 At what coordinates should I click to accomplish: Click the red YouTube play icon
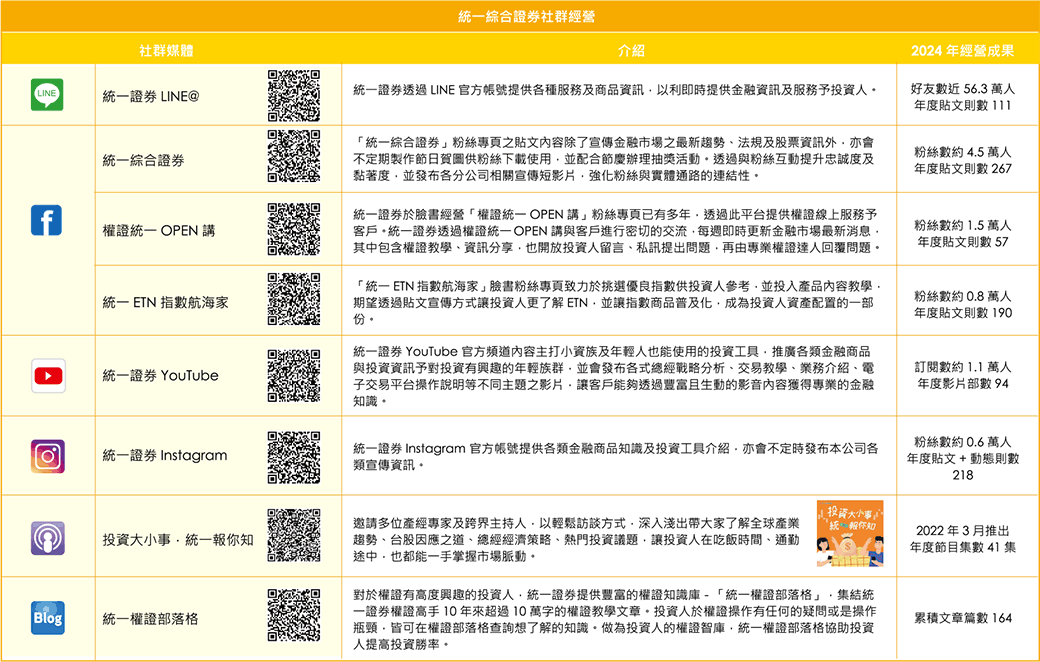(x=47, y=376)
